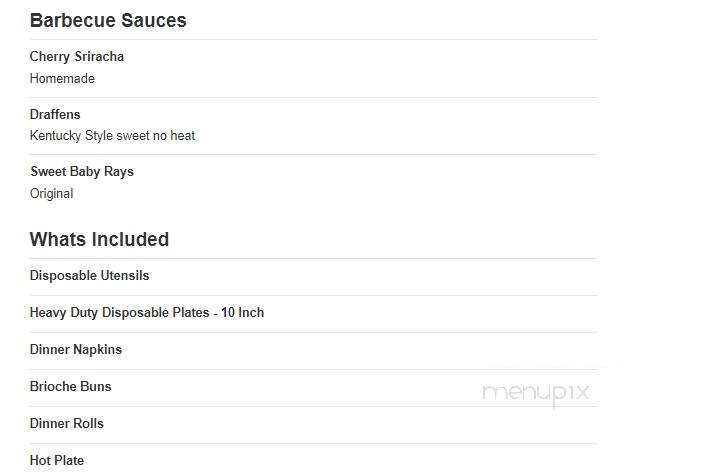This screenshot has width=715, height=475.
Task: Click the word Rays in sauce name
Action: coord(119,172)
